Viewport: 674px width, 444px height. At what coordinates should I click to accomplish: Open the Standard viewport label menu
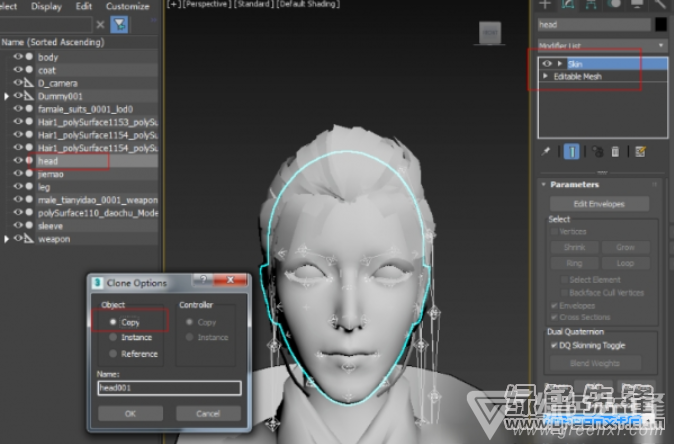click(254, 4)
